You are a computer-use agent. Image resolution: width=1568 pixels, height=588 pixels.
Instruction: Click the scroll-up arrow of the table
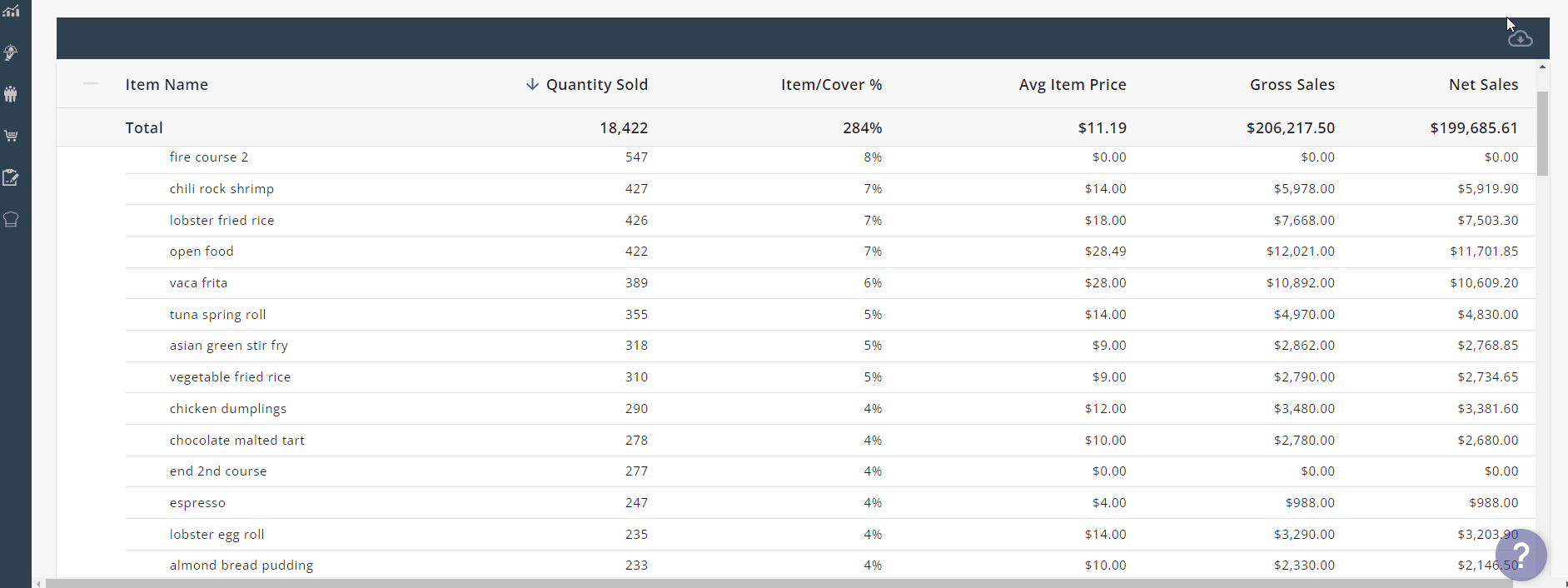point(1542,67)
